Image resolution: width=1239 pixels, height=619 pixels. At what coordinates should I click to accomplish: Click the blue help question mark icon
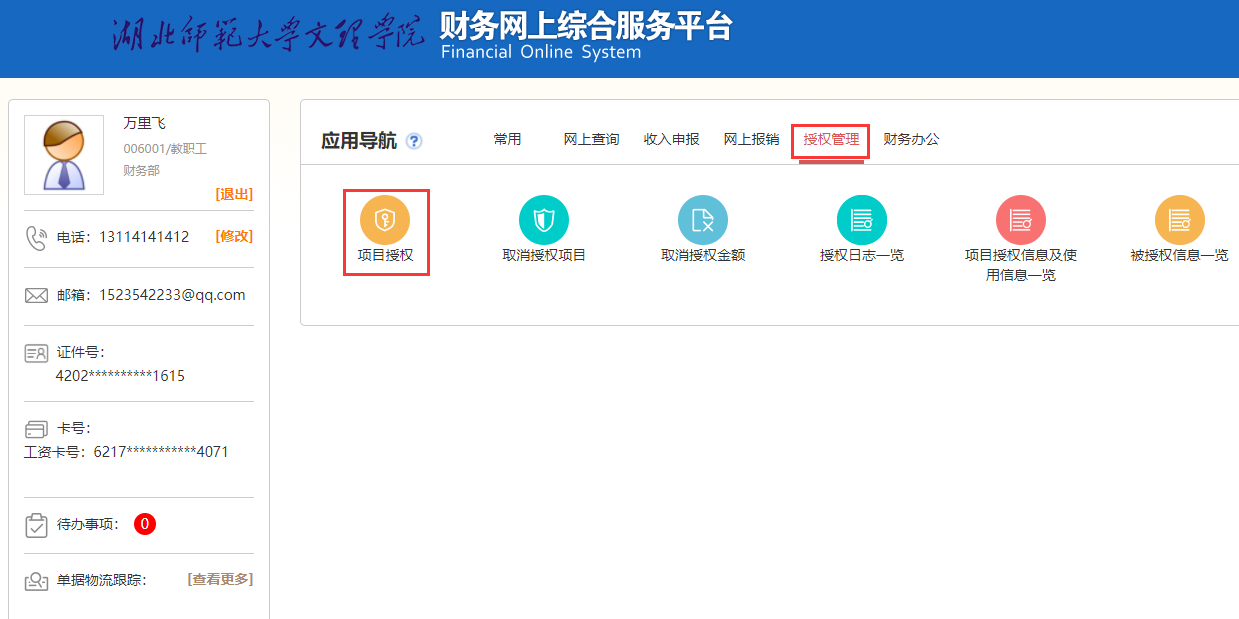coord(414,141)
